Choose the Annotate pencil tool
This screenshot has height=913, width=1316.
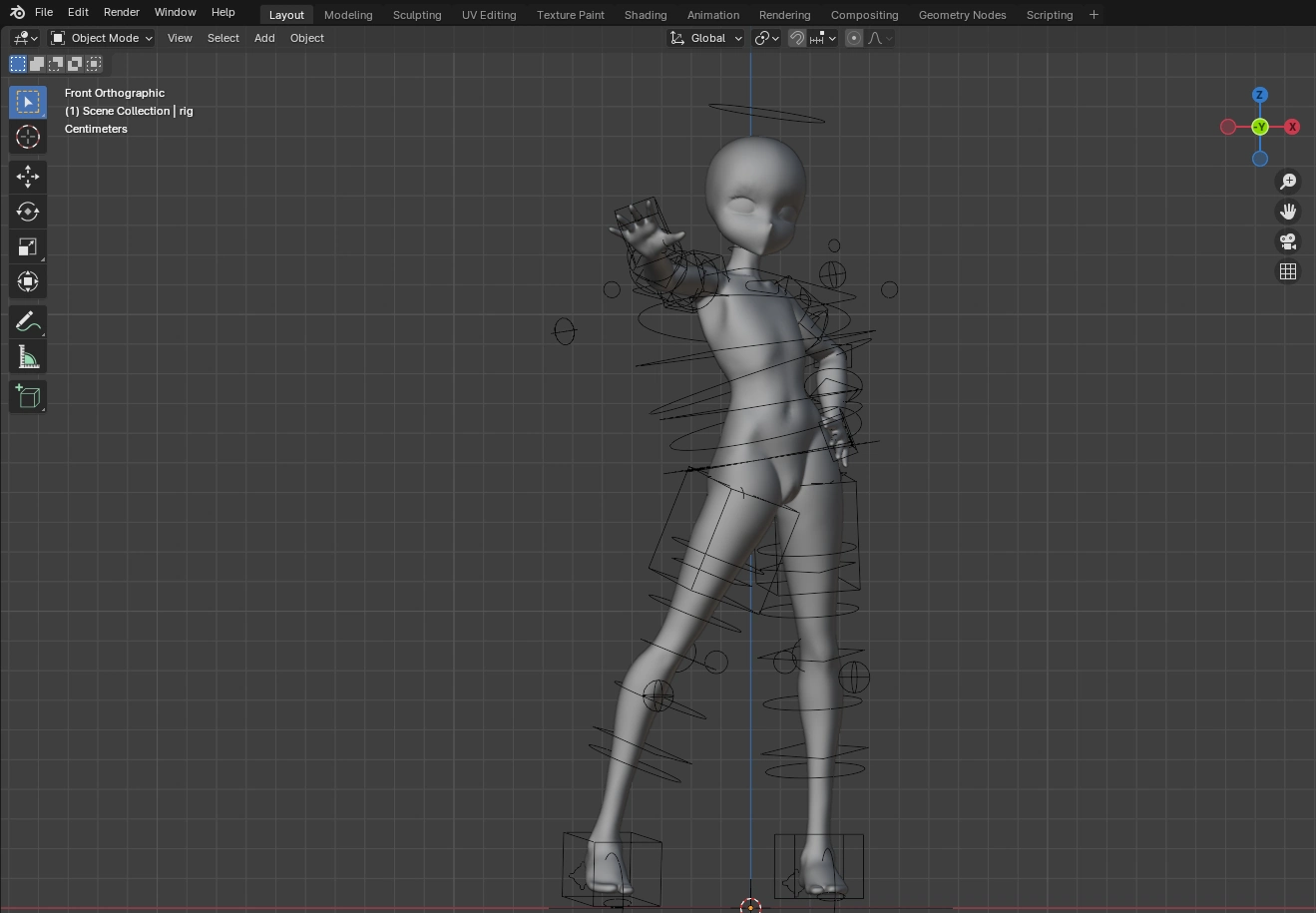(x=28, y=321)
